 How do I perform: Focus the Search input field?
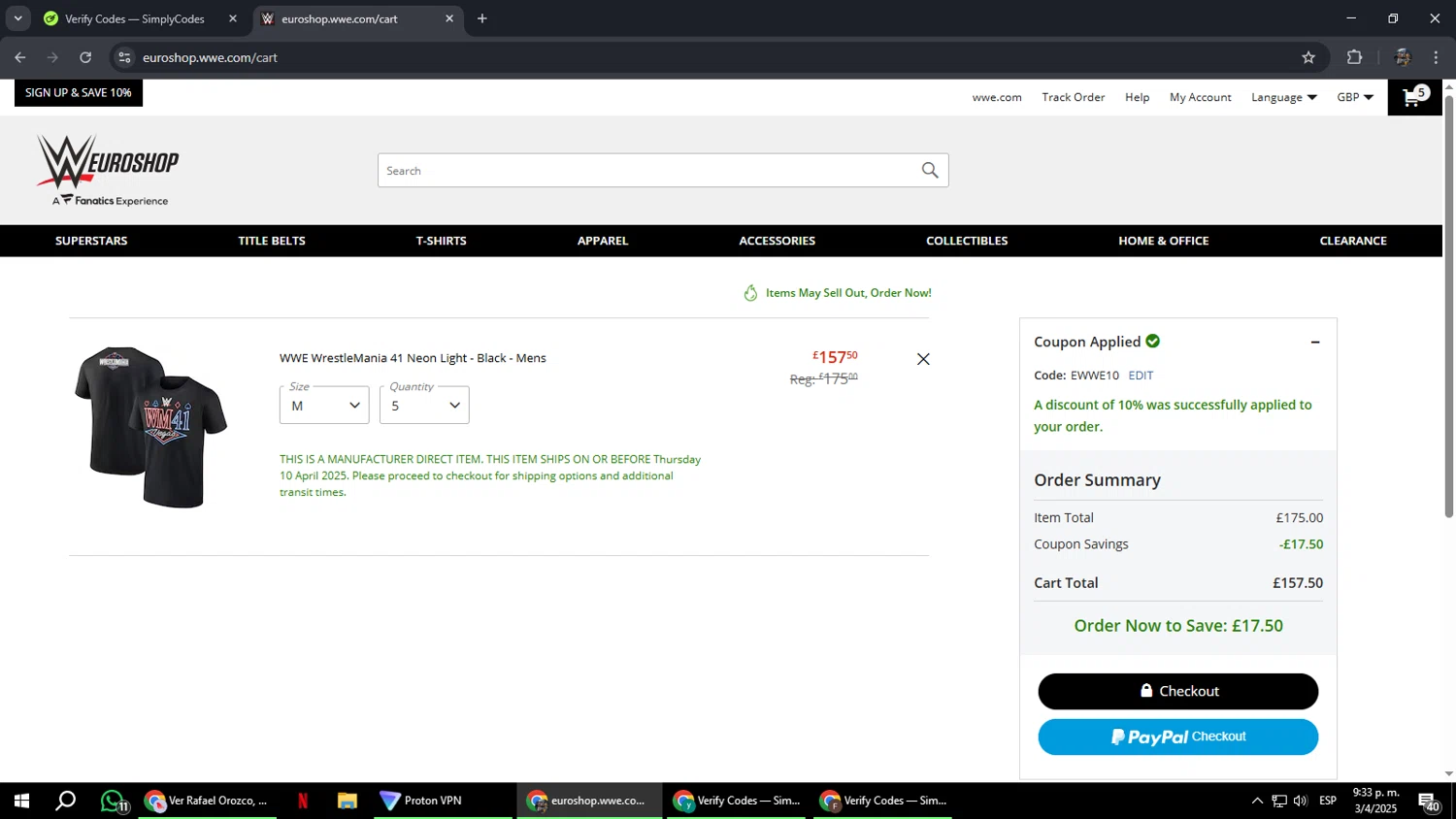pyautogui.click(x=648, y=171)
